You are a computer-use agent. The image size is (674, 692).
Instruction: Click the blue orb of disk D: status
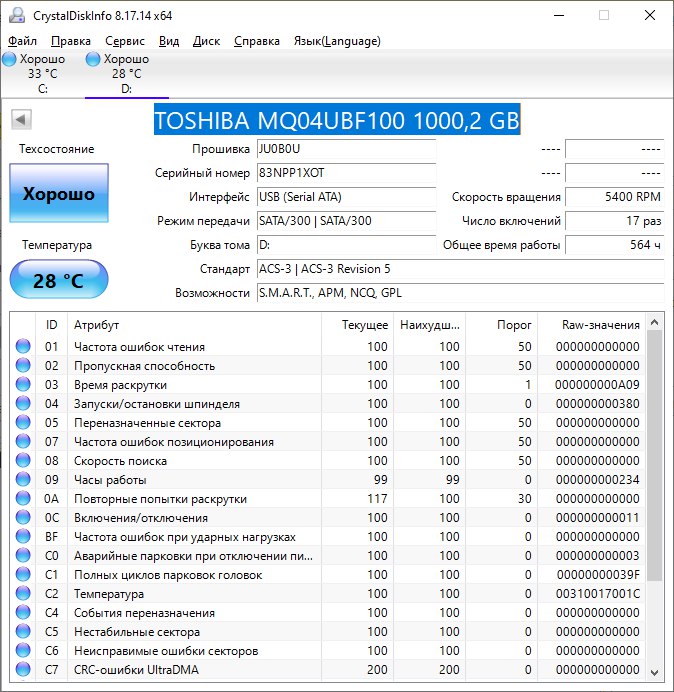click(x=93, y=59)
